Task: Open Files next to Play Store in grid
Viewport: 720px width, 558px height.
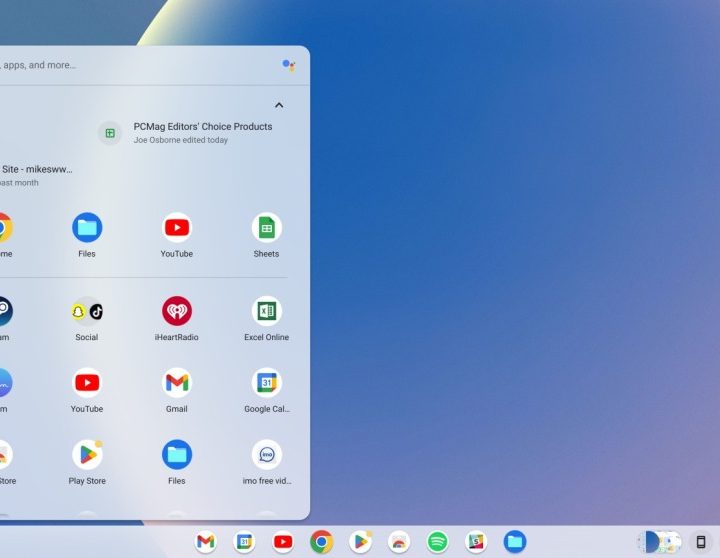Action: (x=177, y=455)
